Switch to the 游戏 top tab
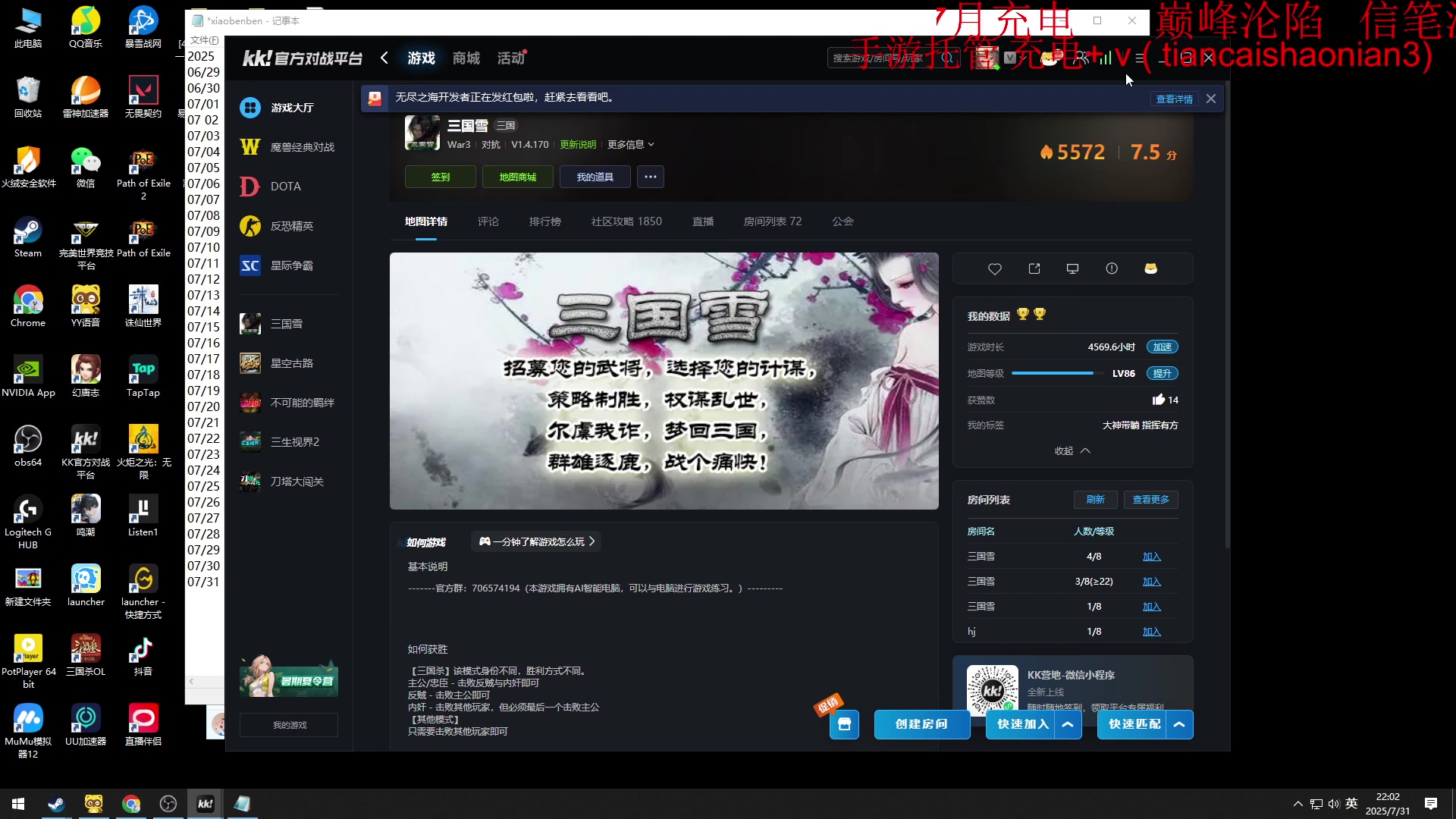Viewport: 1456px width, 819px height. point(422,58)
